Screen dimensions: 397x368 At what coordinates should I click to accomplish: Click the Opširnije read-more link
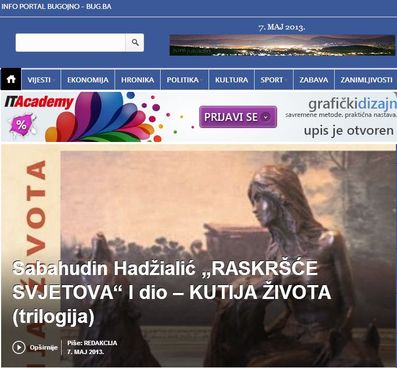43,347
